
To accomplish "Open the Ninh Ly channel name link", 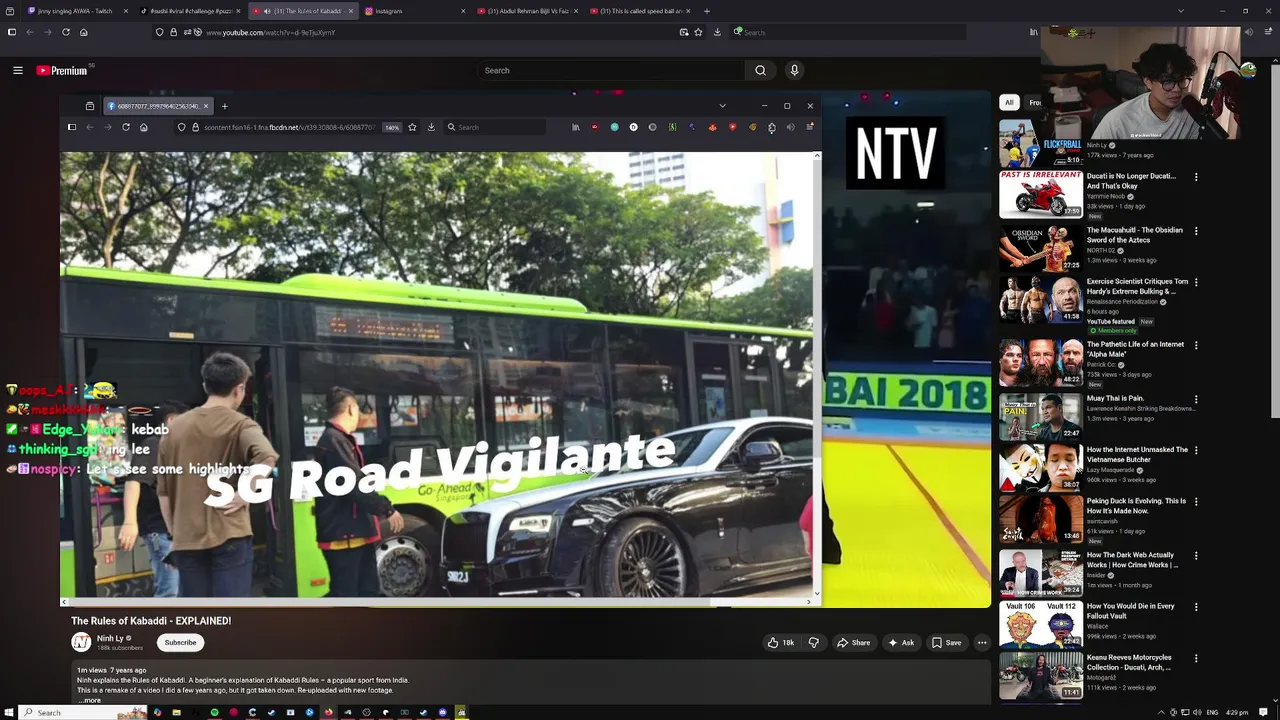I will [110, 638].
